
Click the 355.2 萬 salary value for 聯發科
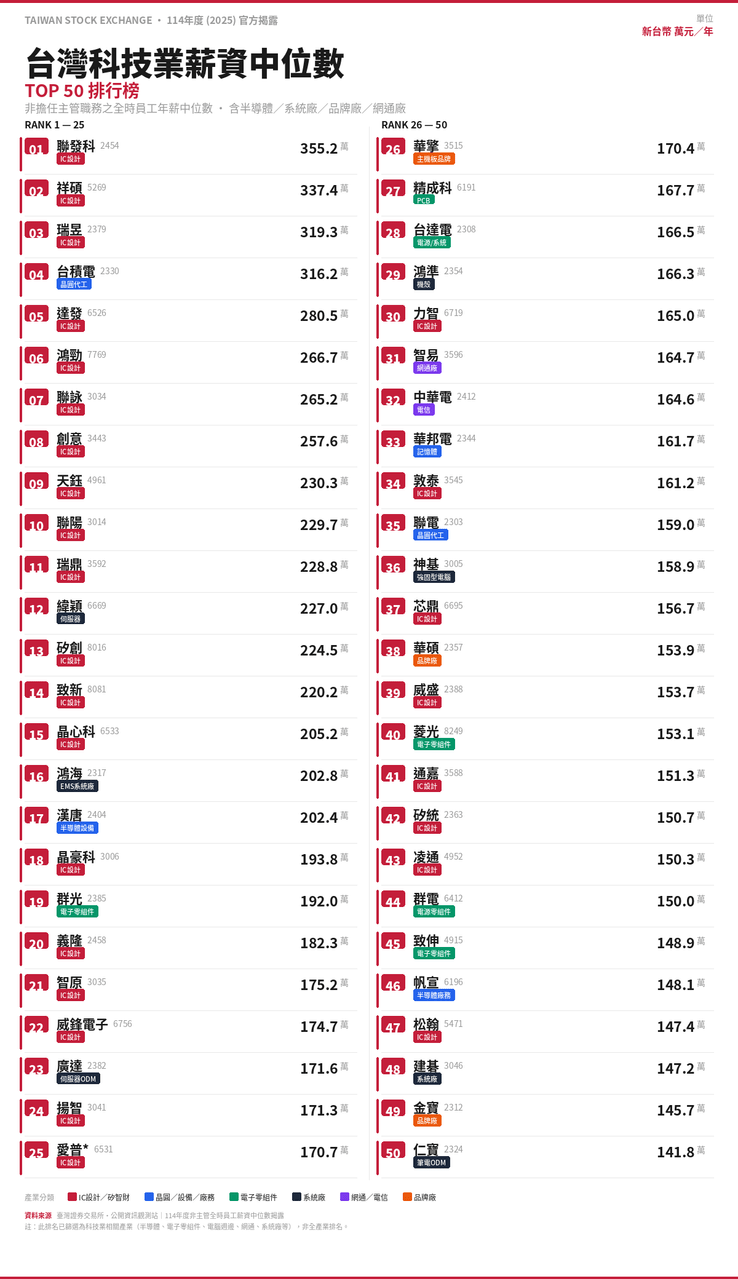tap(324, 148)
